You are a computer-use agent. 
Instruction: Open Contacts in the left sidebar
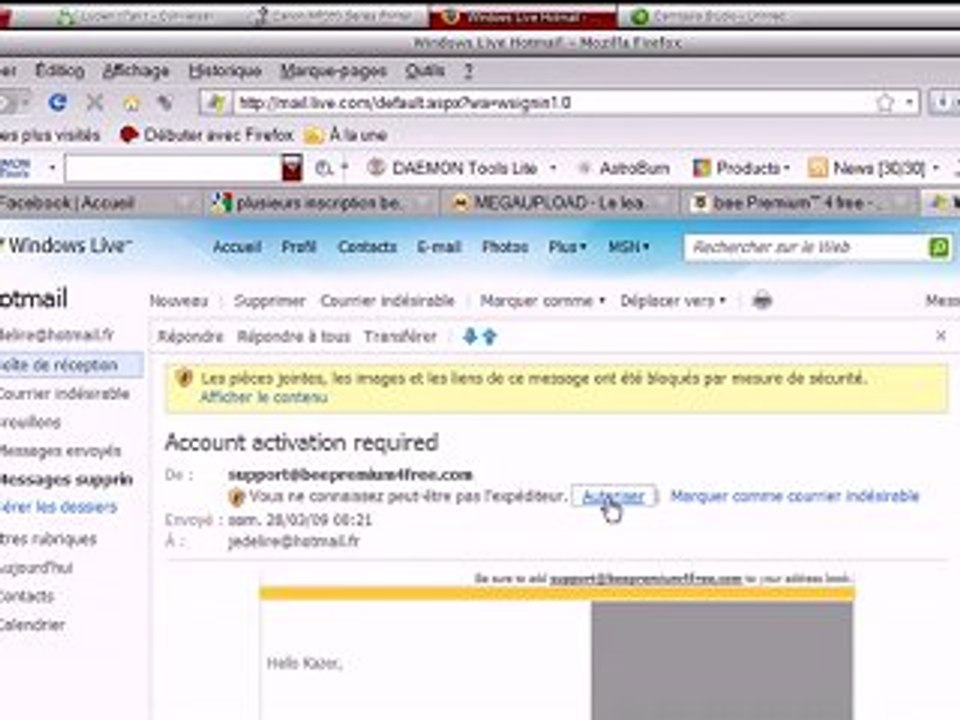[27, 596]
